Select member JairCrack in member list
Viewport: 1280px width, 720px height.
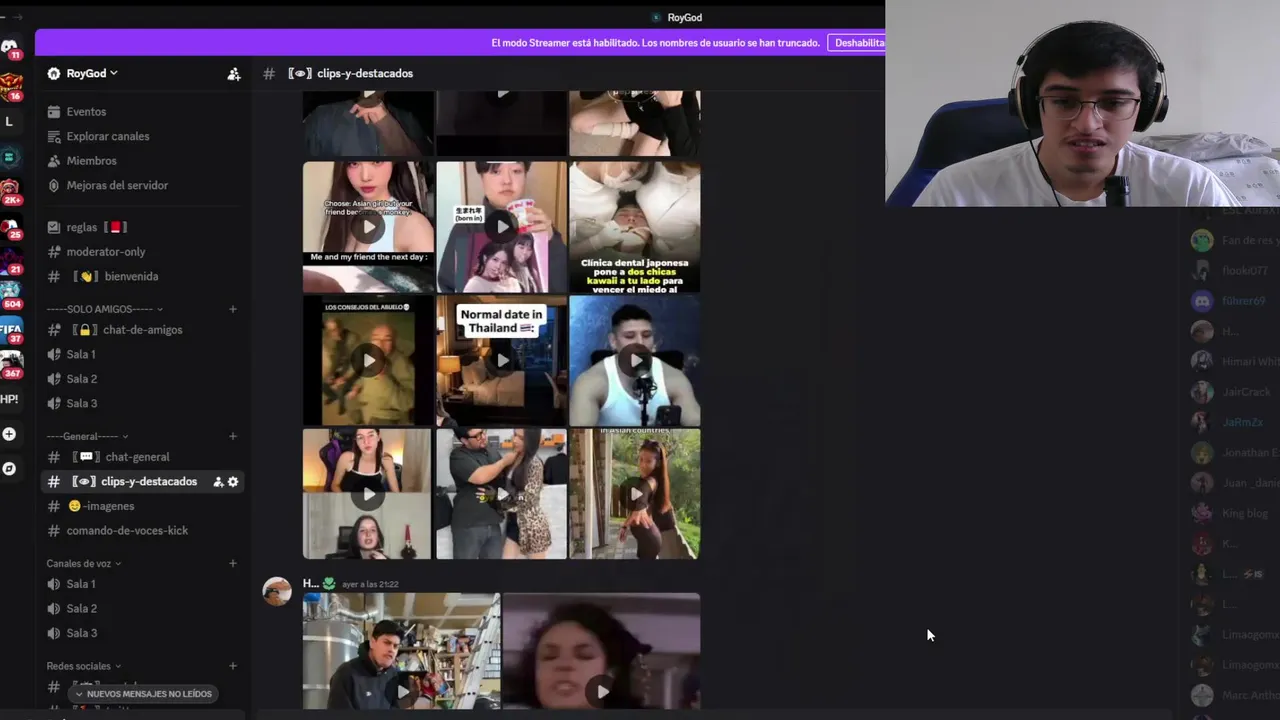coord(1230,392)
